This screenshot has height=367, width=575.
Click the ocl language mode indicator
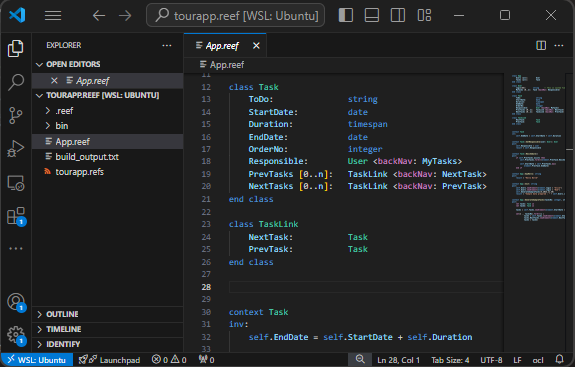(538, 360)
